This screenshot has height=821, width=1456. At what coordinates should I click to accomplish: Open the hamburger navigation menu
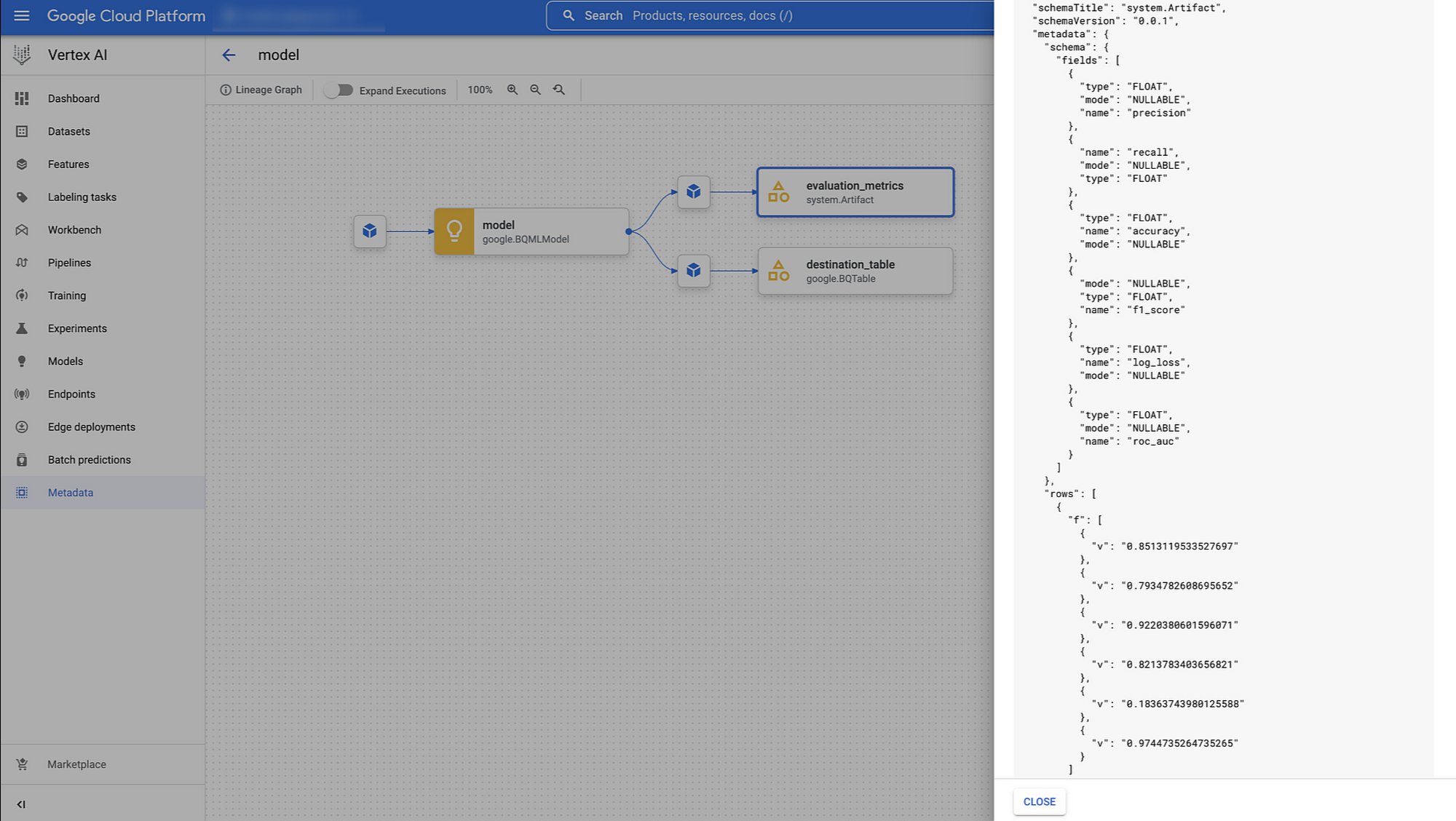coord(22,15)
